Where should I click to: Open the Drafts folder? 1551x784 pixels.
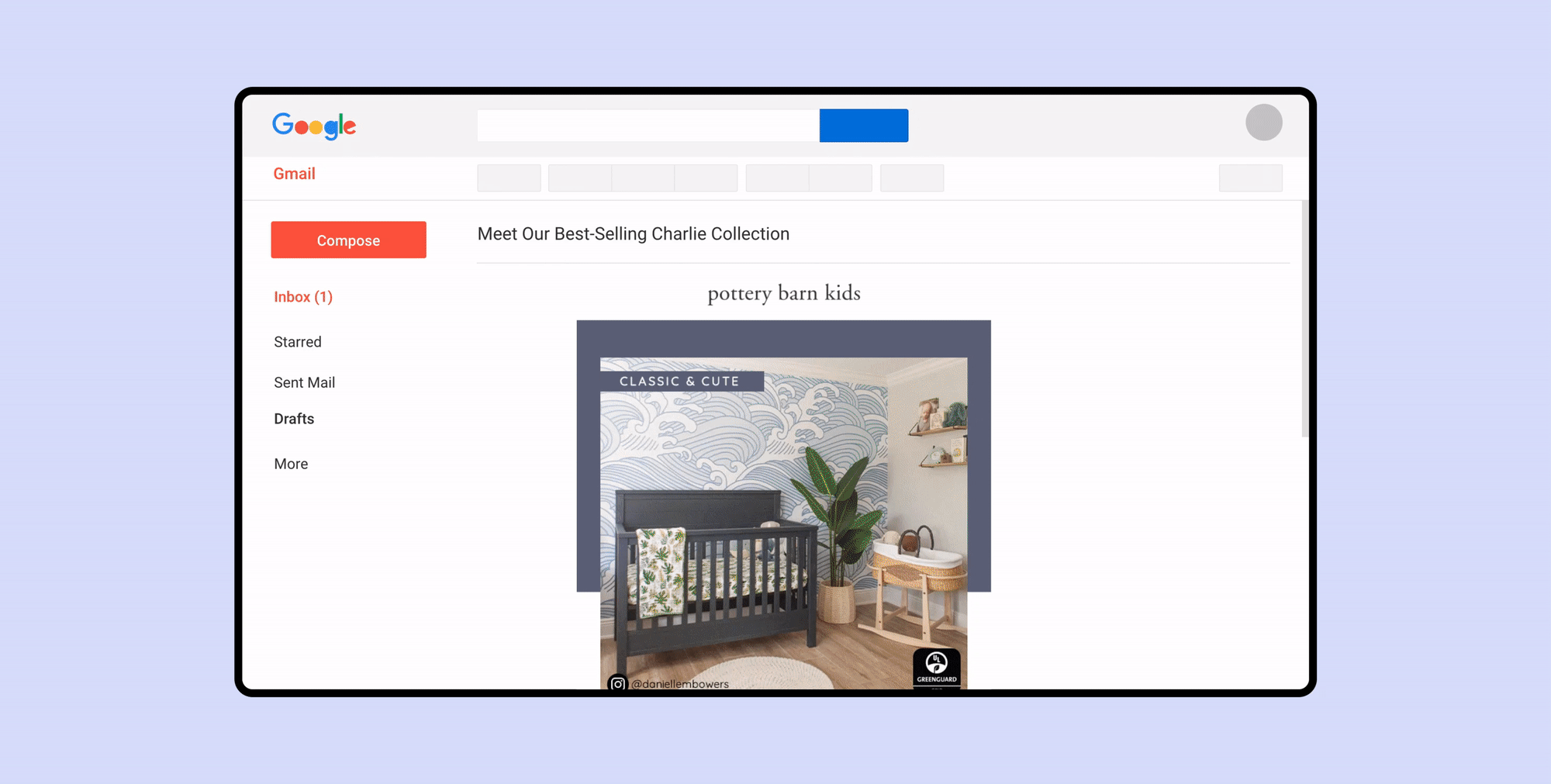(294, 419)
